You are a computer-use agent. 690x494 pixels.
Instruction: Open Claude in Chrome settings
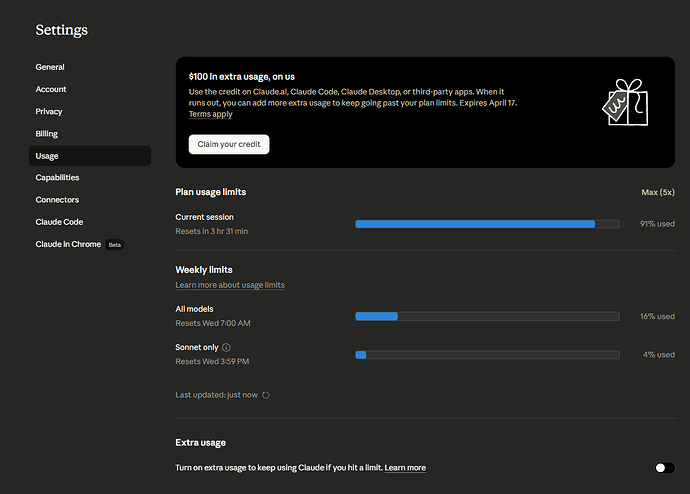tap(68, 244)
